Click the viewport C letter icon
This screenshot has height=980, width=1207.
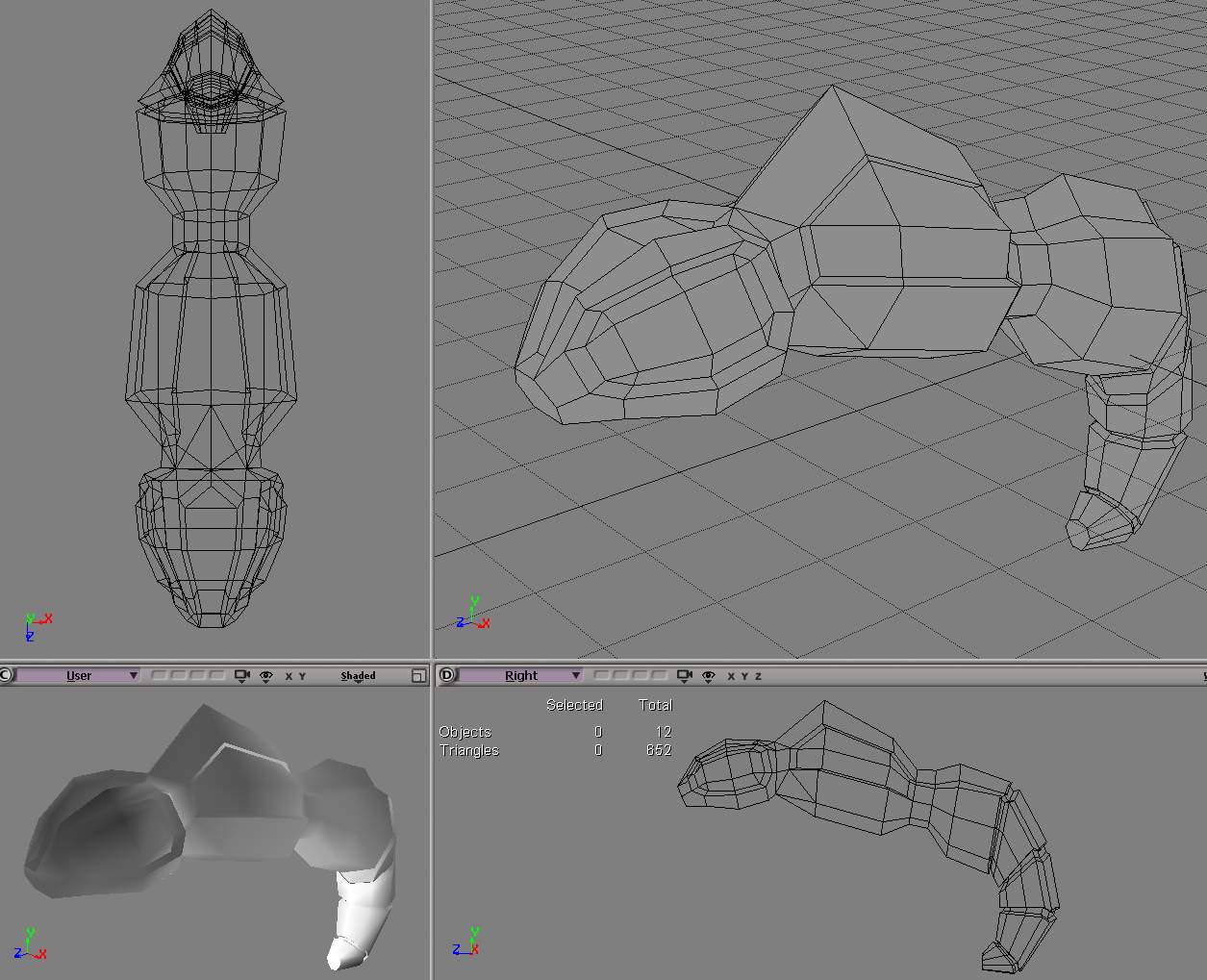(6, 675)
